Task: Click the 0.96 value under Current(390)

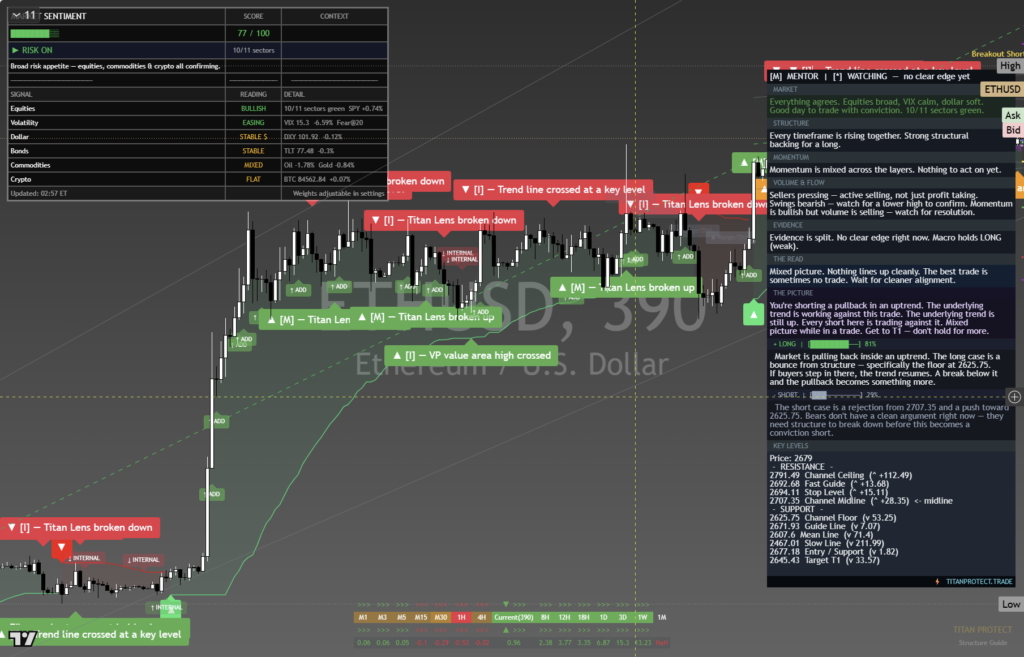Action: [x=513, y=643]
